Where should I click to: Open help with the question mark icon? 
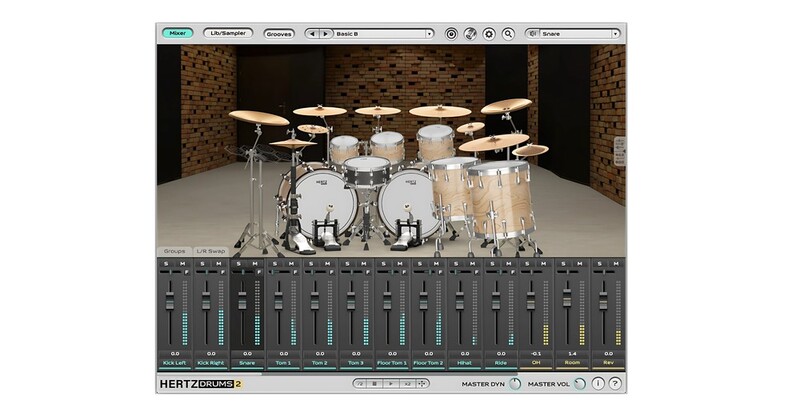[615, 383]
